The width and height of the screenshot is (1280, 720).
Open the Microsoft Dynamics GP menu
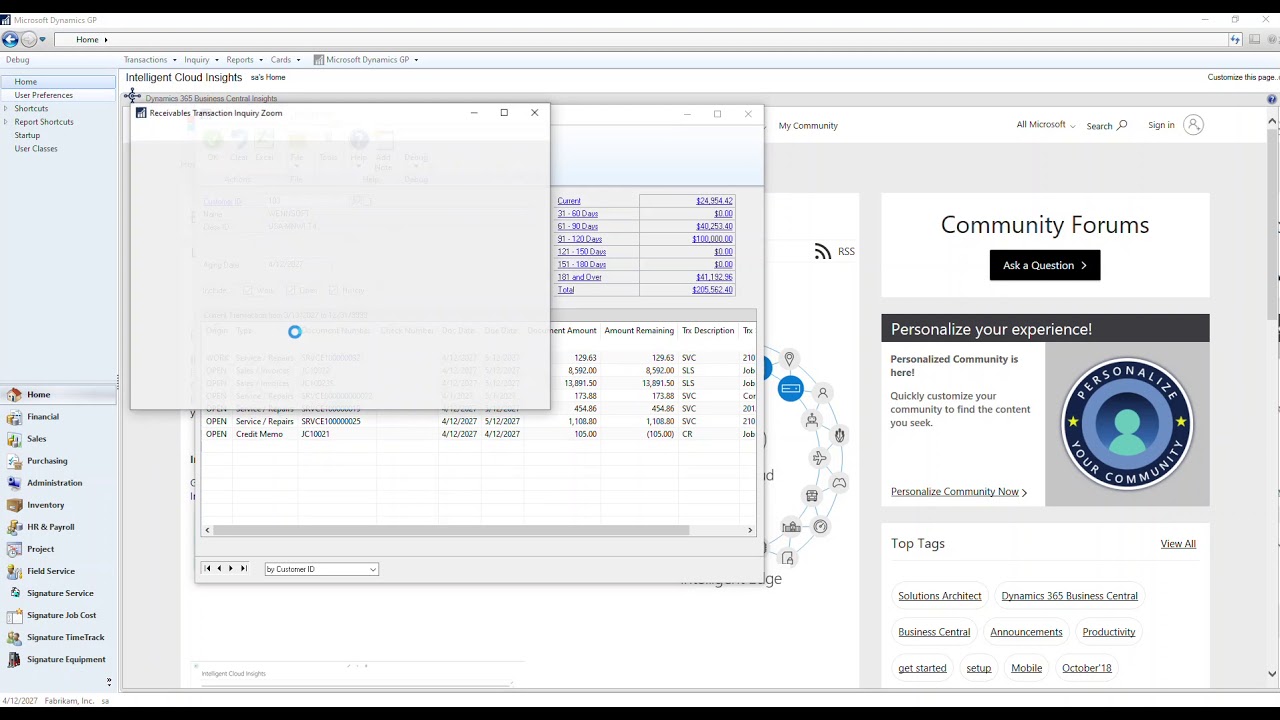366,60
